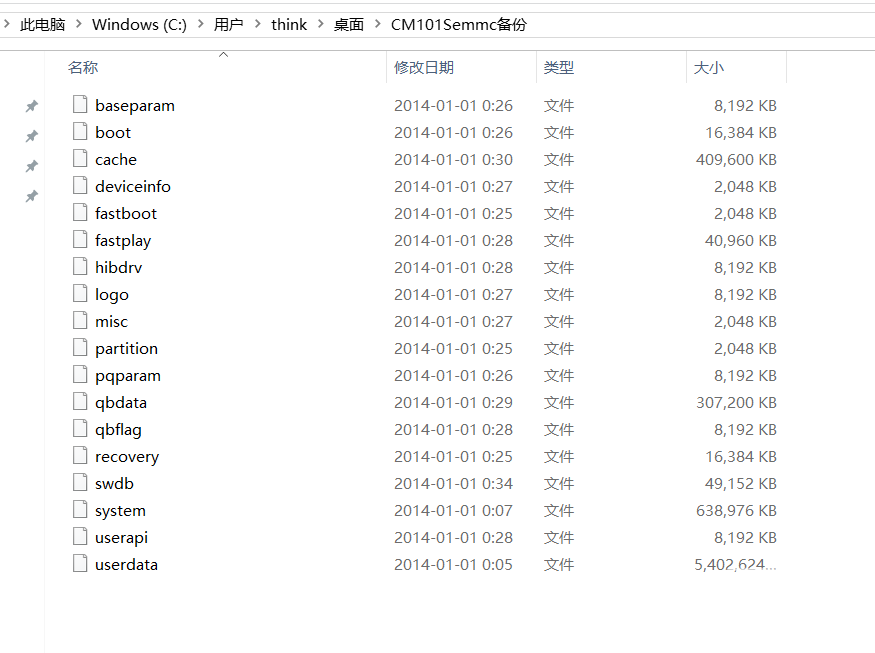The width and height of the screenshot is (875, 653).
Task: Click the qbdata file icon
Action: [80, 401]
